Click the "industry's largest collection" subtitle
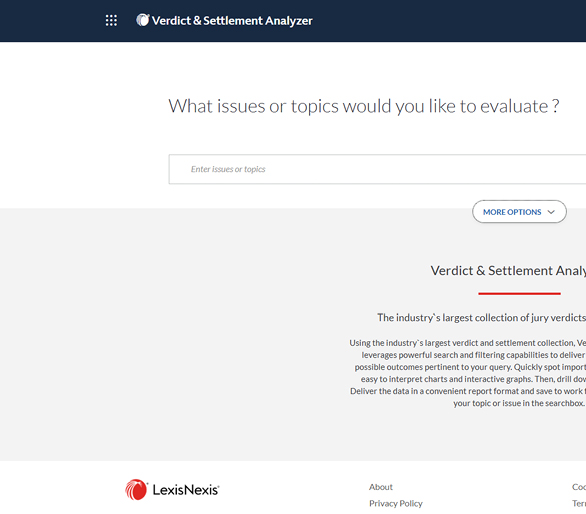The image size is (586, 514). (481, 318)
